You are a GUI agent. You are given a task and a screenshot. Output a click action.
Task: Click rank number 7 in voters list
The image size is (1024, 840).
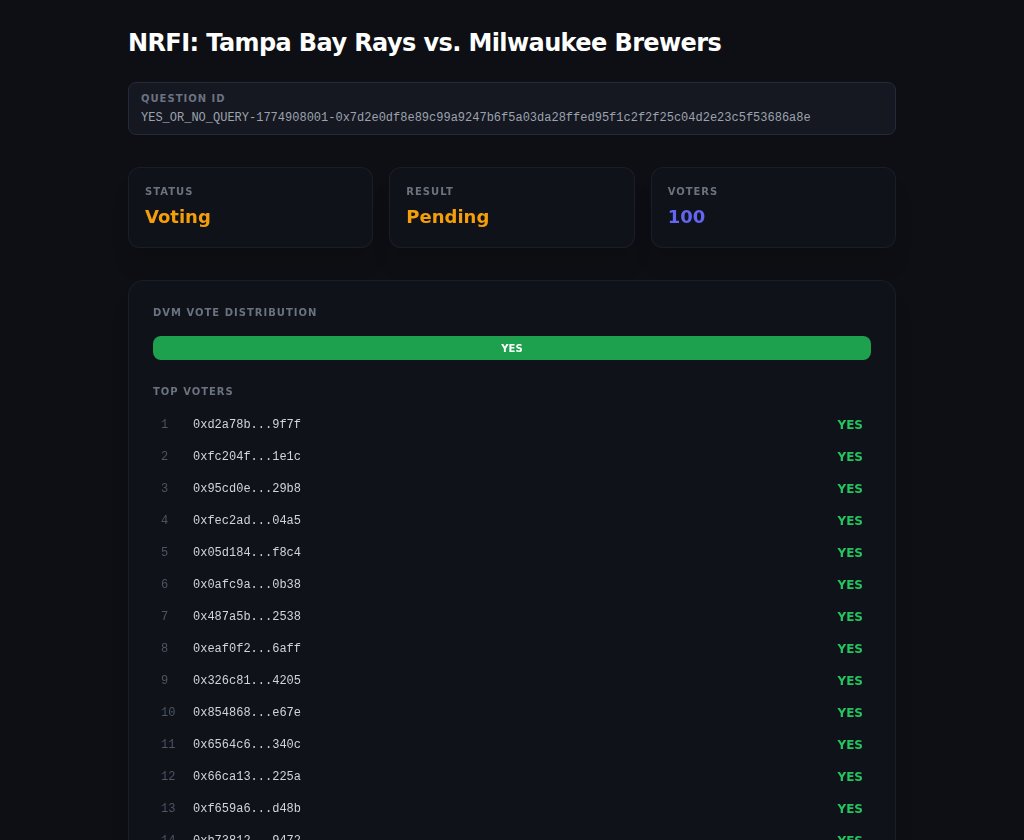click(165, 617)
